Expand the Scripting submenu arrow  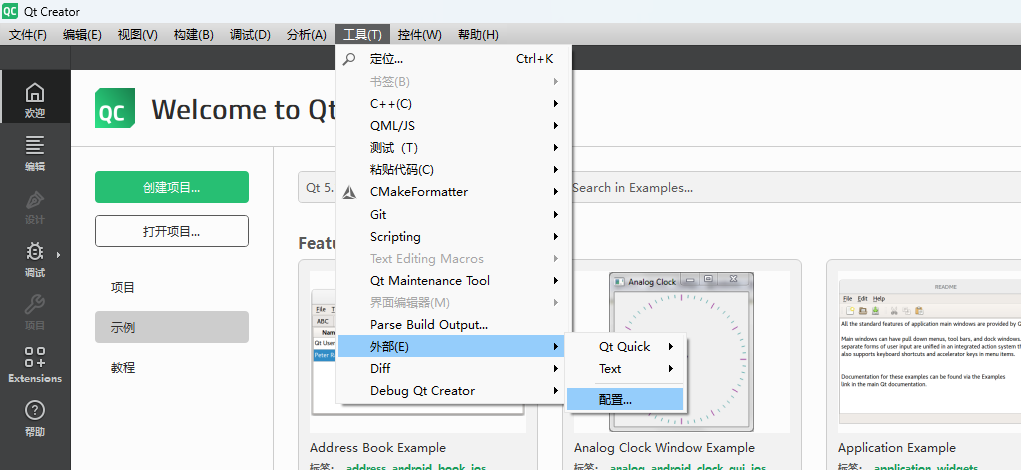pyautogui.click(x=556, y=236)
